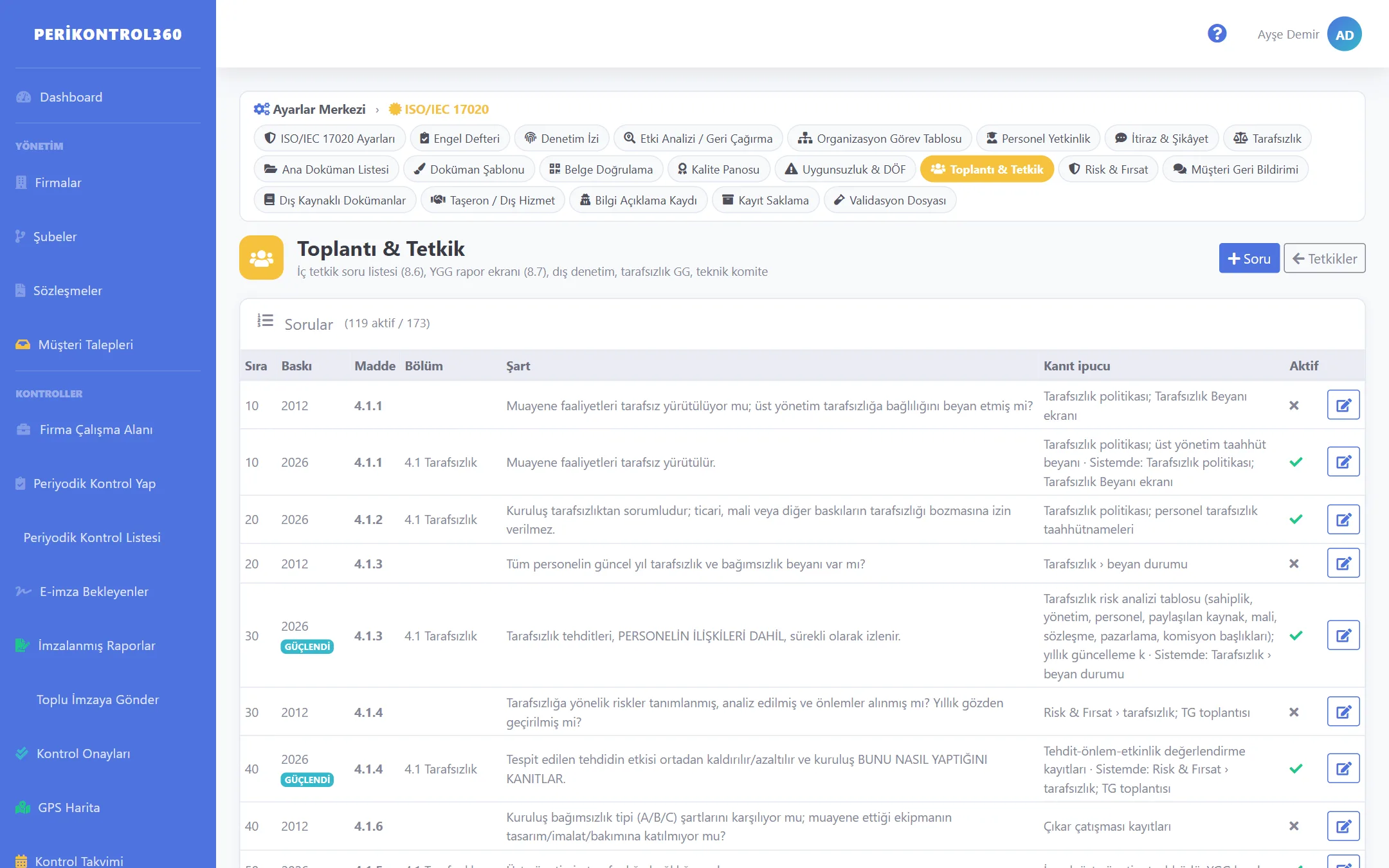Viewport: 1389px width, 868px height.
Task: Switch to Risk & Fırsat tab
Action: coord(1109,169)
